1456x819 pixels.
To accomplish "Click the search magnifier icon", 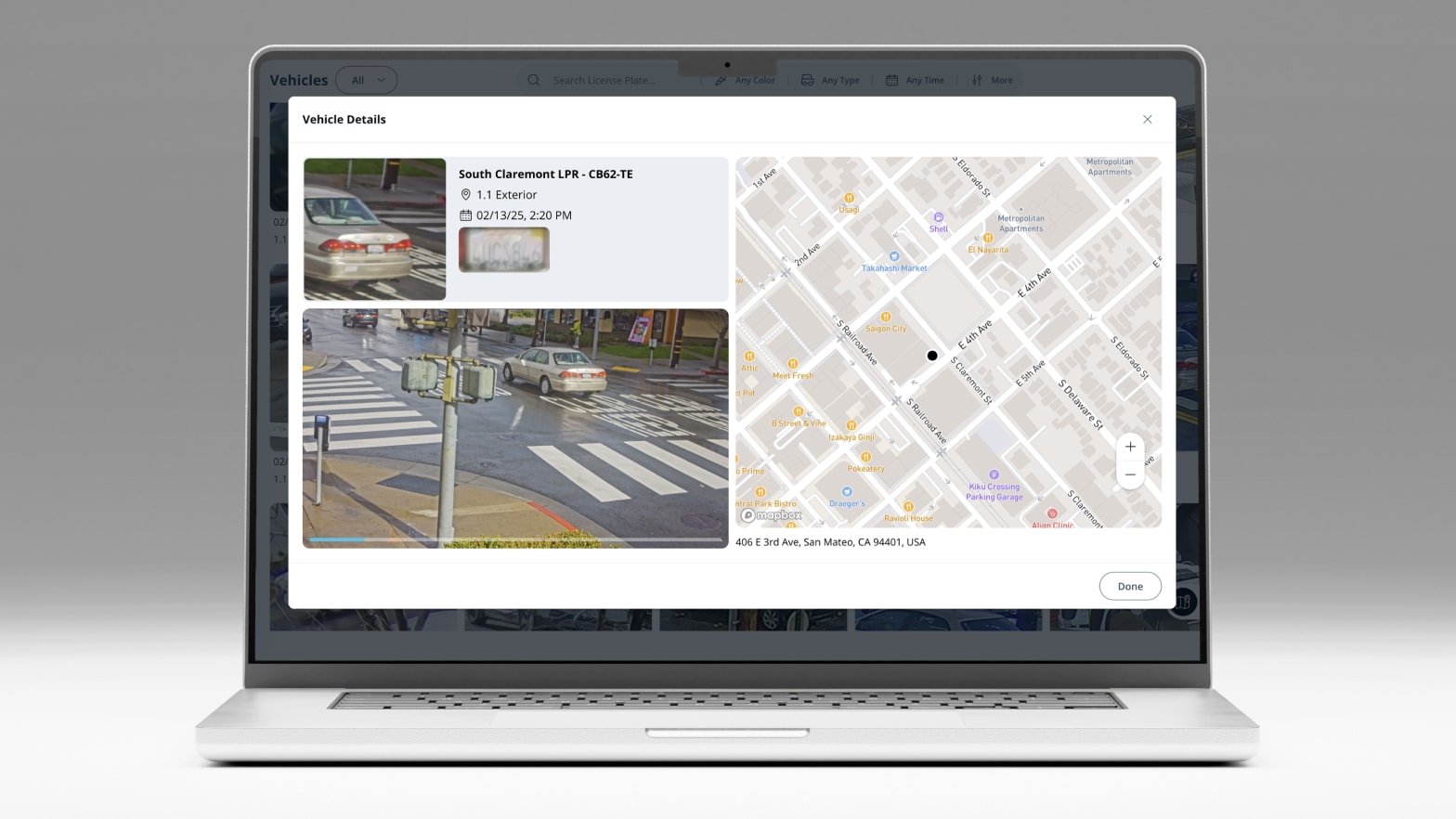I will [x=534, y=80].
